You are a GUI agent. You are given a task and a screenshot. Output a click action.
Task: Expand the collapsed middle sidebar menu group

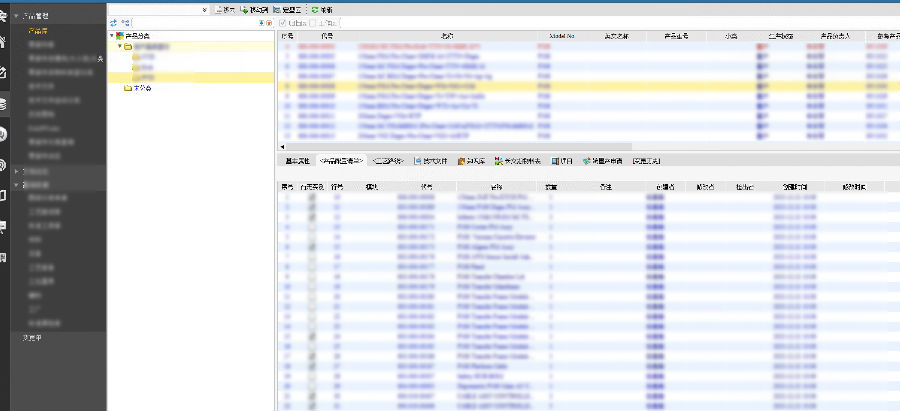pyautogui.click(x=16, y=171)
